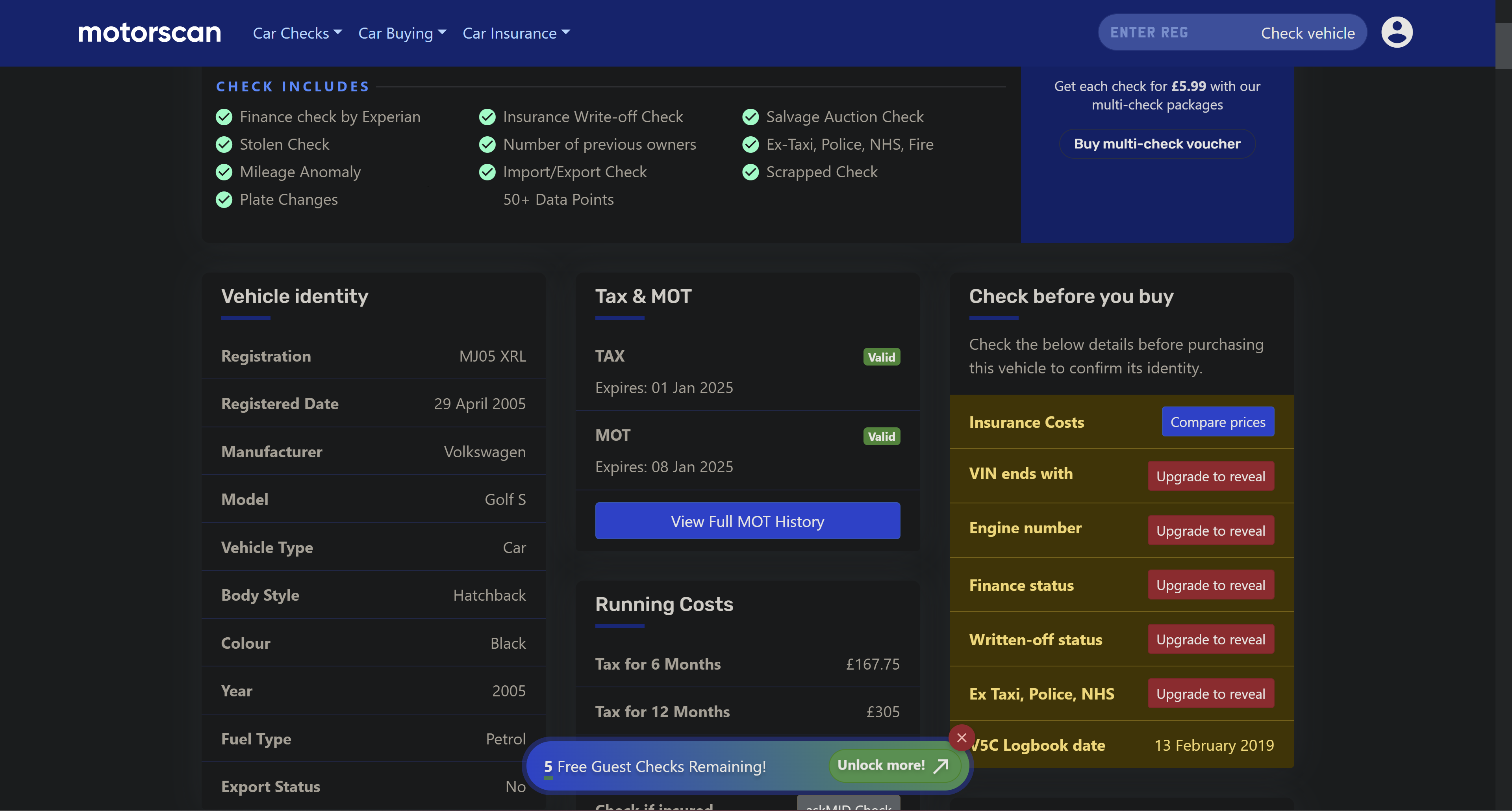This screenshot has width=1512, height=811.
Task: Click the Finance check by Experian checkmark
Action: tap(224, 117)
